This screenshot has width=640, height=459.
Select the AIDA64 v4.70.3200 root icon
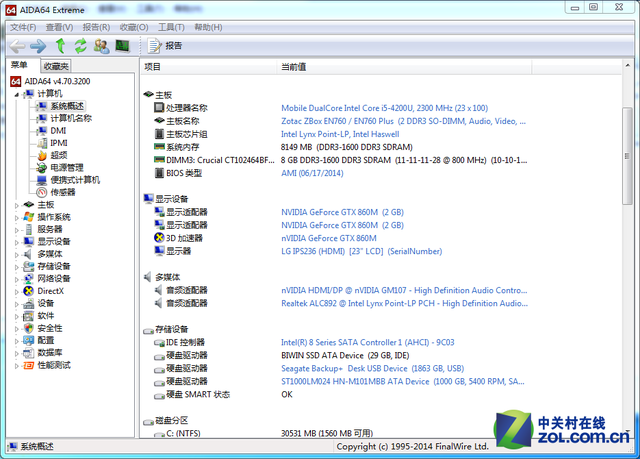[16, 82]
